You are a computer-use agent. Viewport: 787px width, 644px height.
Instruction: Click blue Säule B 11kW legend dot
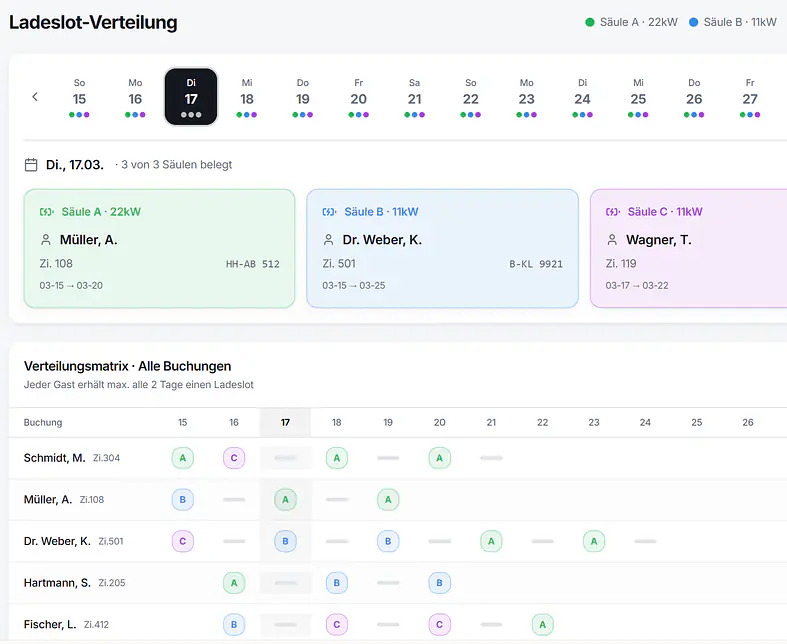(694, 22)
